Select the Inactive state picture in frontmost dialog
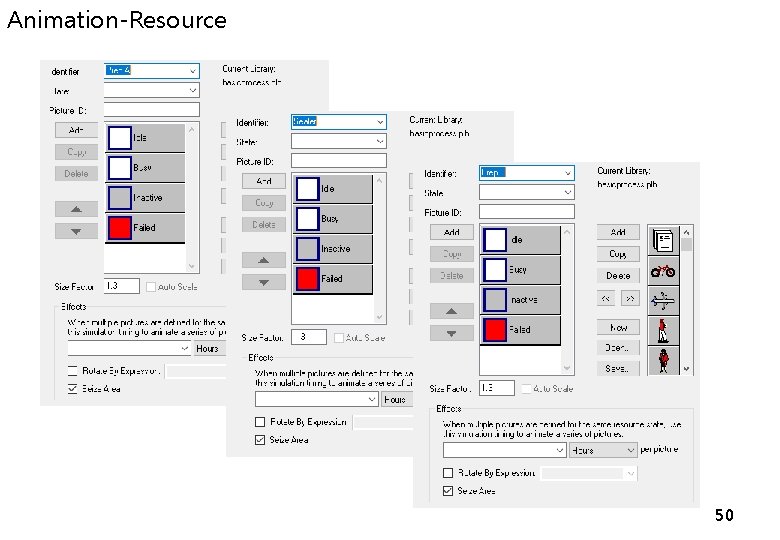 pos(520,300)
